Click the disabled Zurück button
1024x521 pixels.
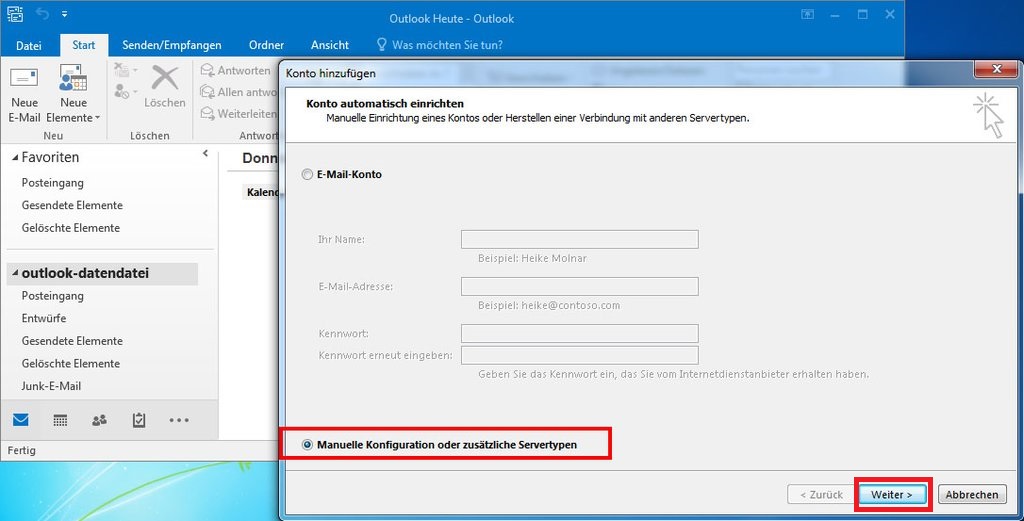[x=821, y=494]
